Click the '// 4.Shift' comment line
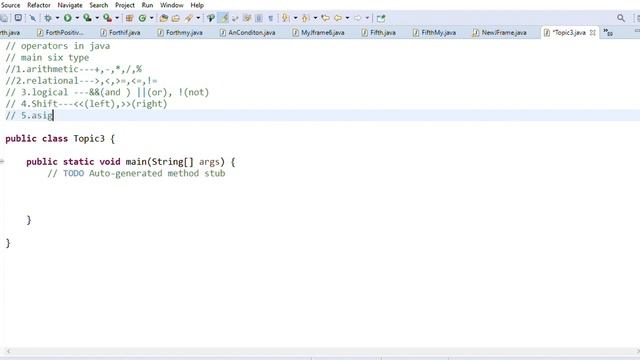The image size is (640, 360). coord(86,104)
